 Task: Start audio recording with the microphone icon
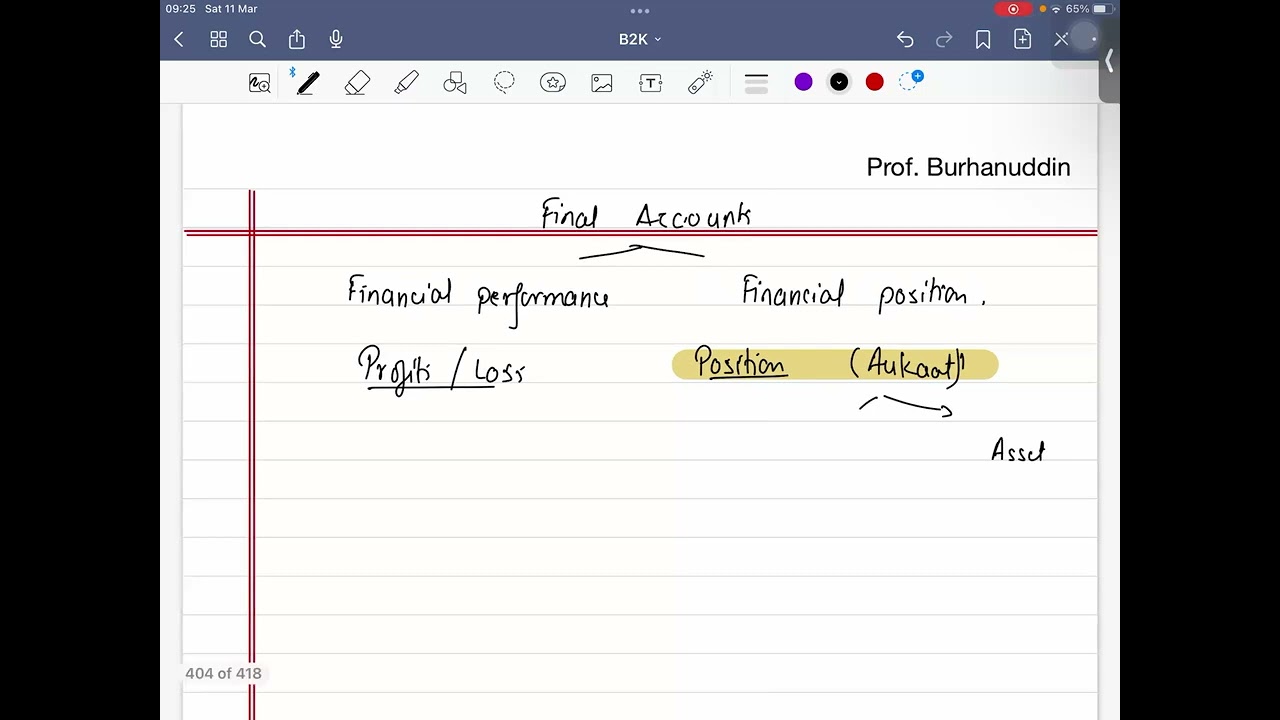coord(336,39)
